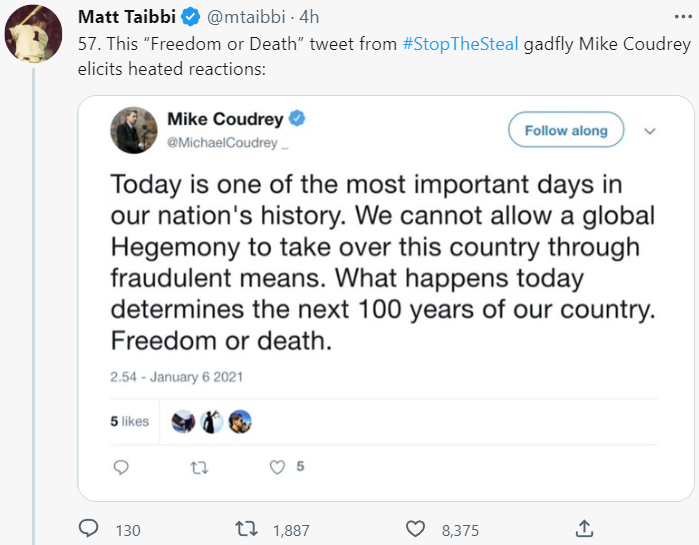This screenshot has height=545, width=699.
Task: Click the @mtaibbi handle
Action: click(x=245, y=17)
